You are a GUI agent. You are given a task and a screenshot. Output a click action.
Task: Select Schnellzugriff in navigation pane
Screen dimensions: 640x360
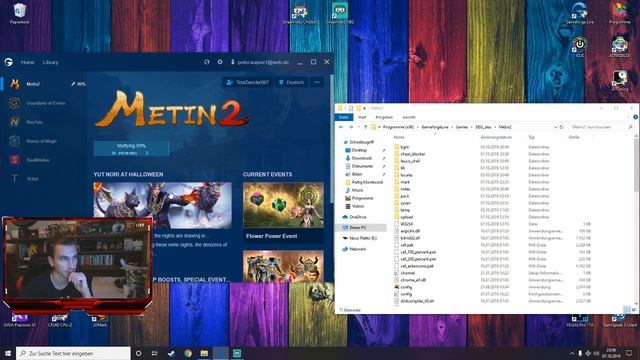(361, 142)
